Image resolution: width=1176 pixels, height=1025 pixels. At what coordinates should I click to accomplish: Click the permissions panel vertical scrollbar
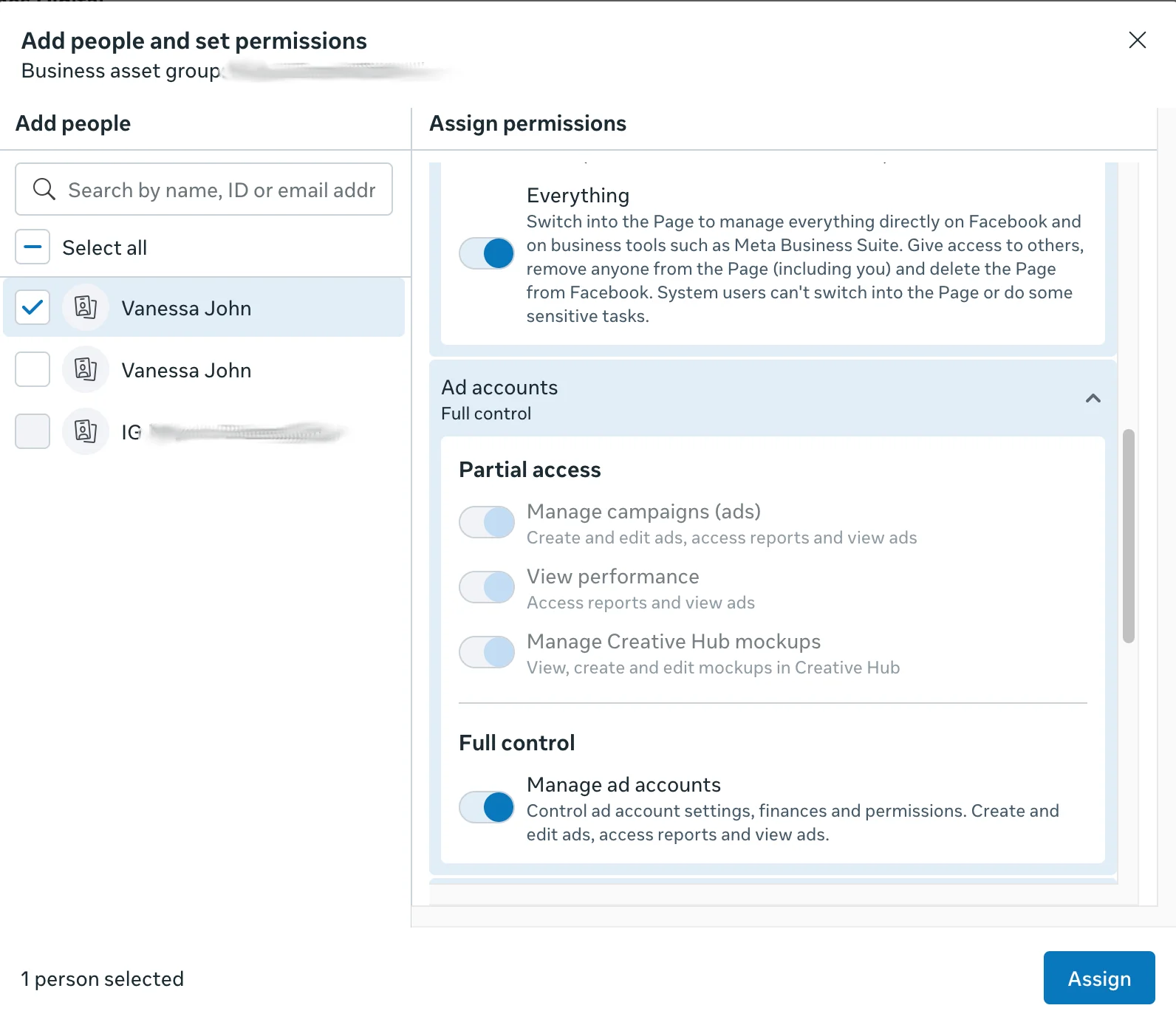click(x=1128, y=536)
